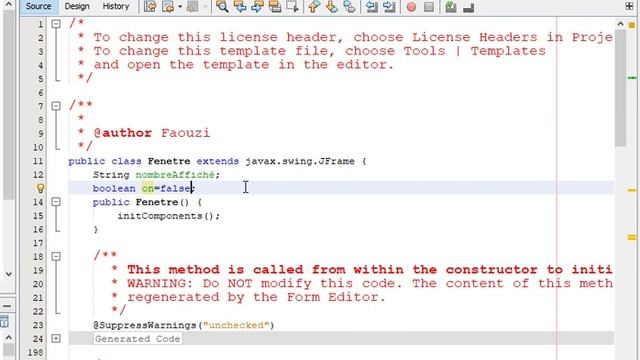Go to previous bookmark icon

coord(314,7)
